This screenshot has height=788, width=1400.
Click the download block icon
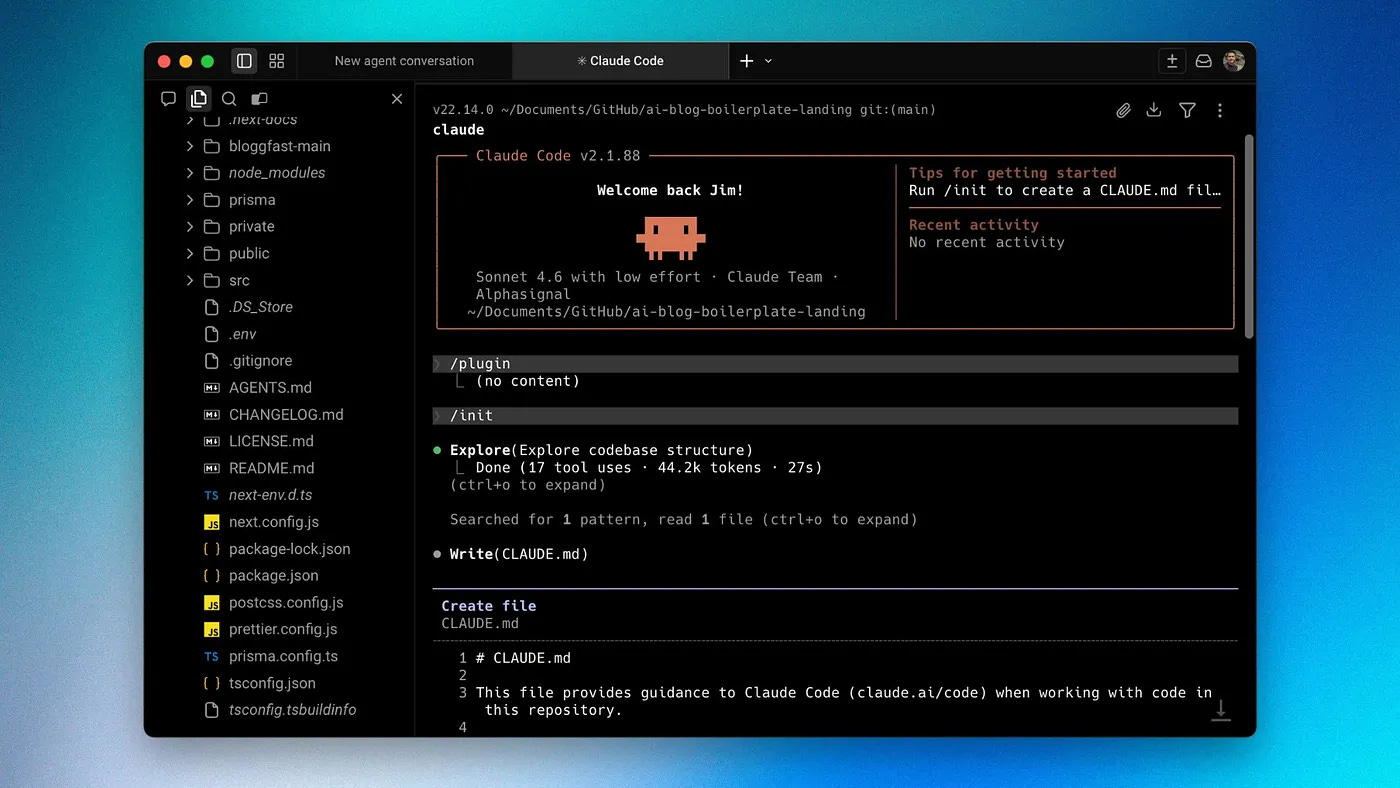(1154, 110)
